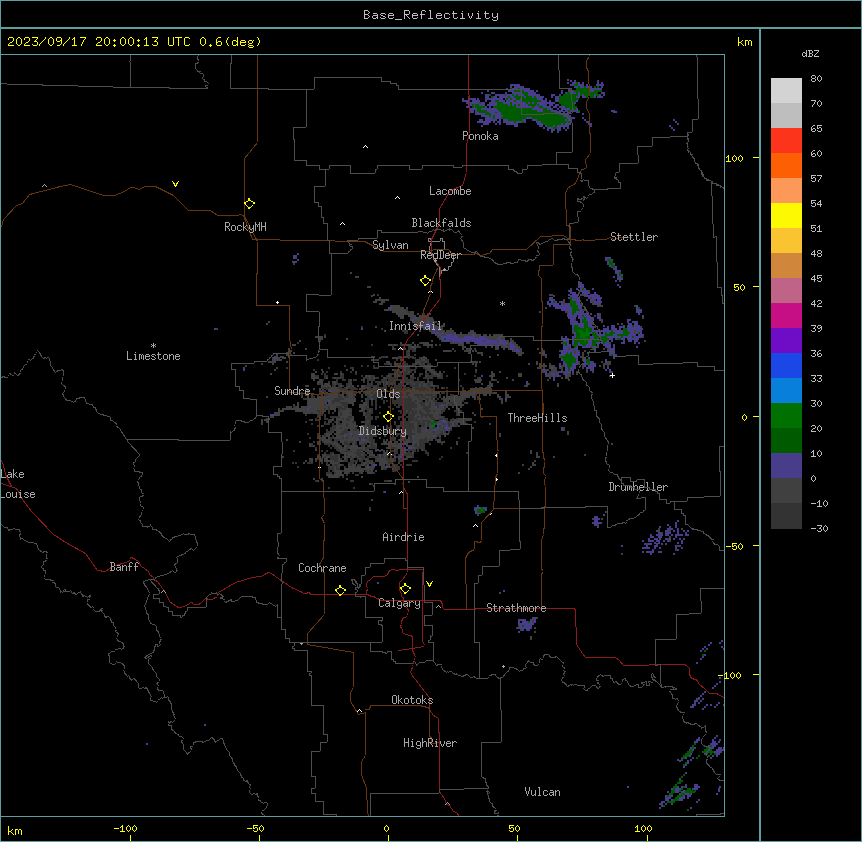Click the yellow diamond marker near RockyMH

pyautogui.click(x=249, y=204)
